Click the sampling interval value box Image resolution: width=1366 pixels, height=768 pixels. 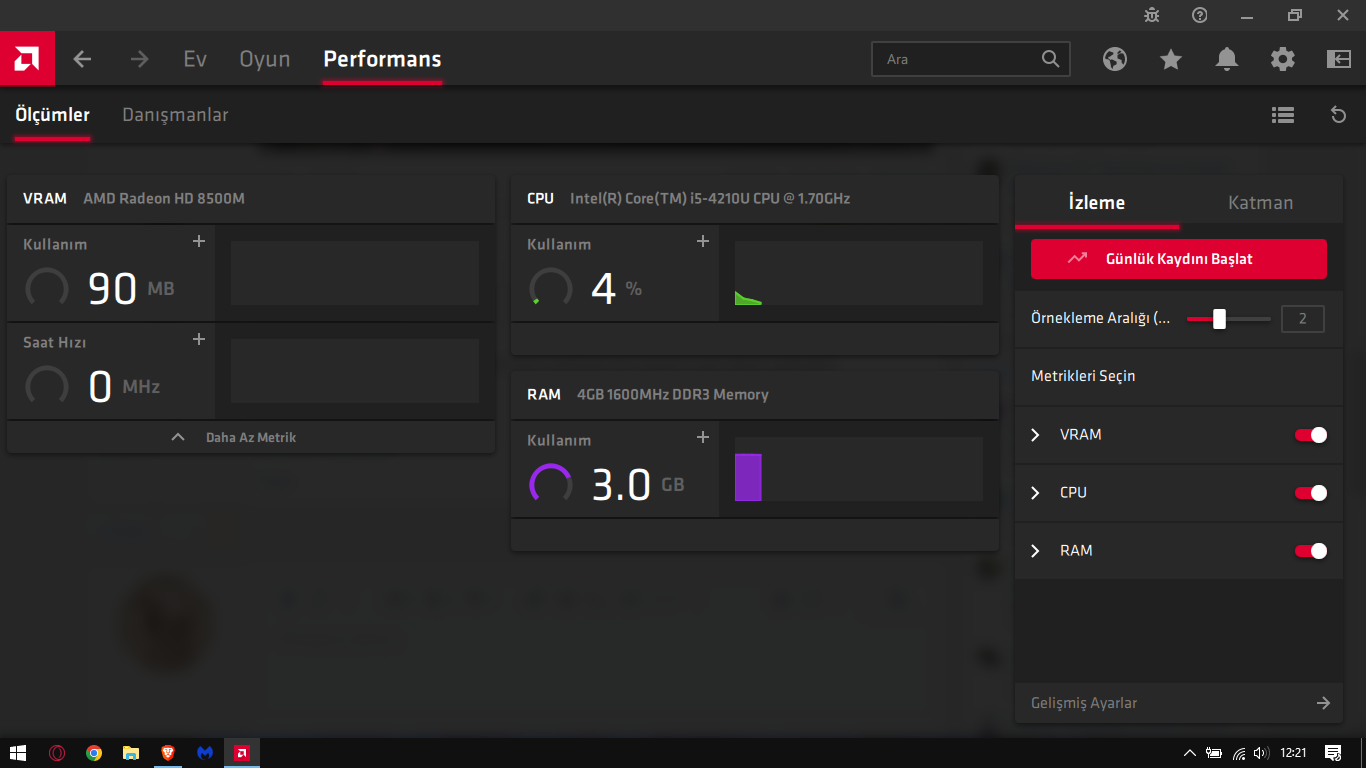click(1303, 319)
